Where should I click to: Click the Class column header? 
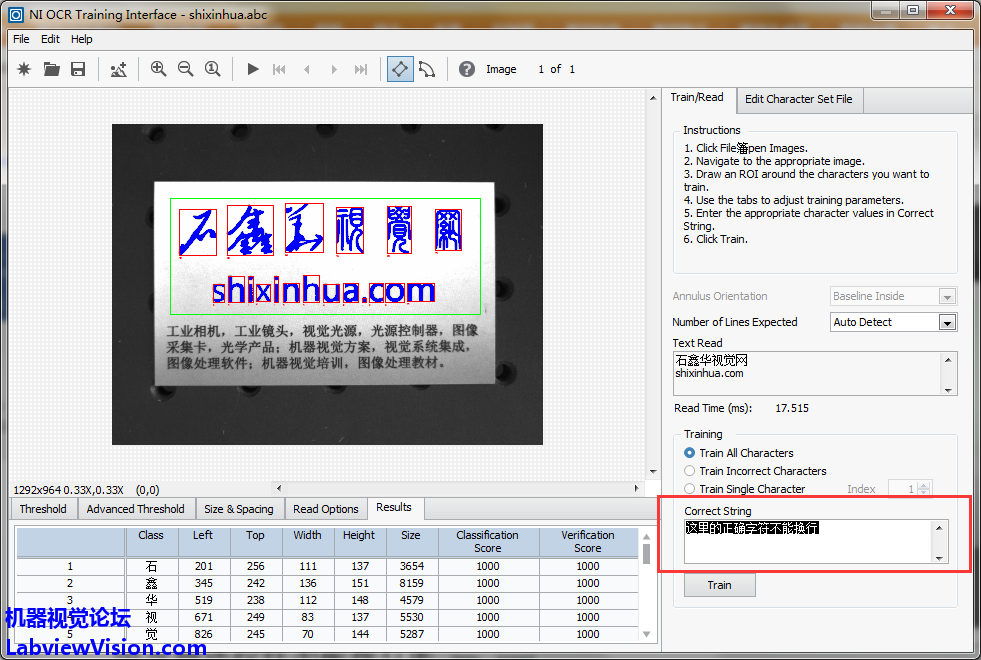tap(151, 541)
